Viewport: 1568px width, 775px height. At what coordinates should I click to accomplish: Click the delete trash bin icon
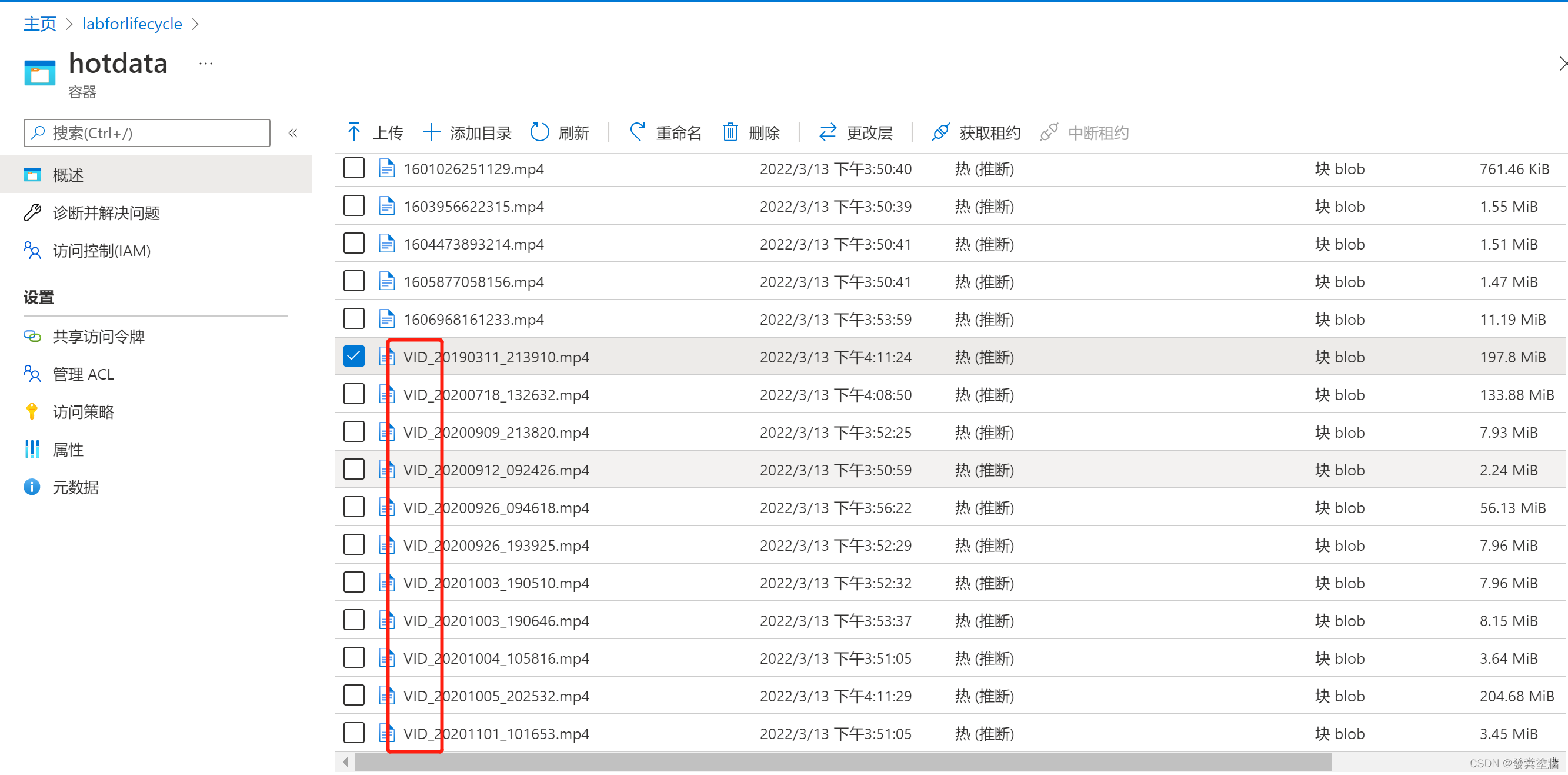coord(730,132)
